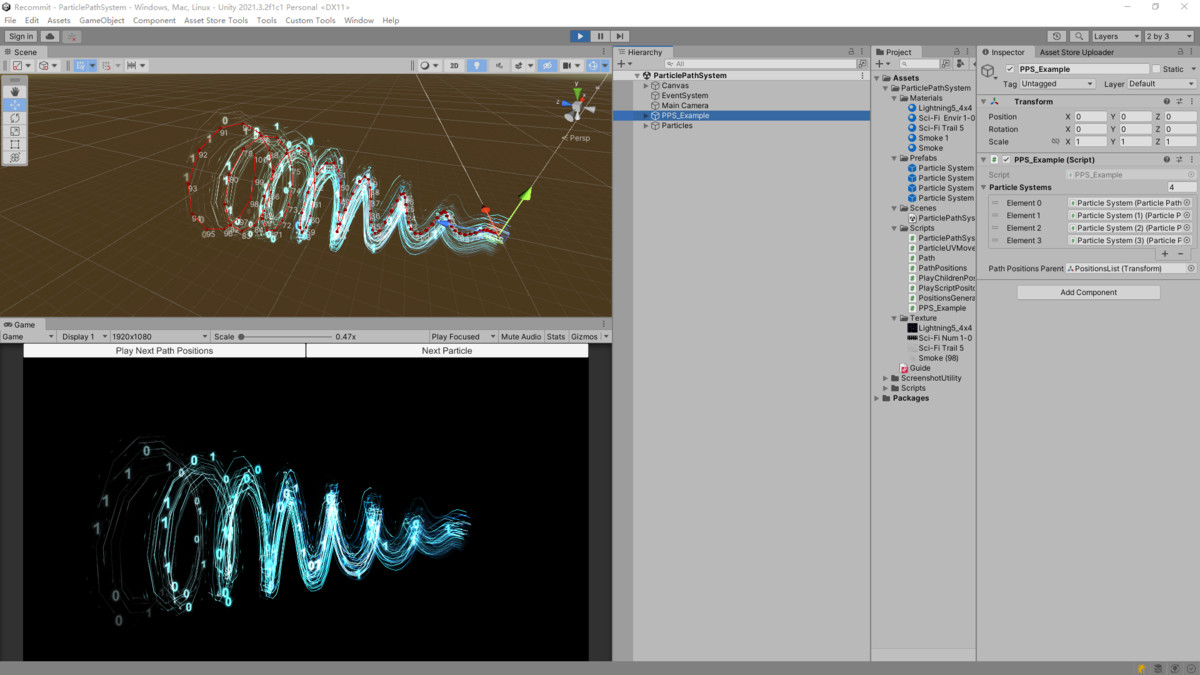Viewport: 1200px width, 675px height.
Task: Expand the Particles object in Hierarchy
Action: pos(646,126)
